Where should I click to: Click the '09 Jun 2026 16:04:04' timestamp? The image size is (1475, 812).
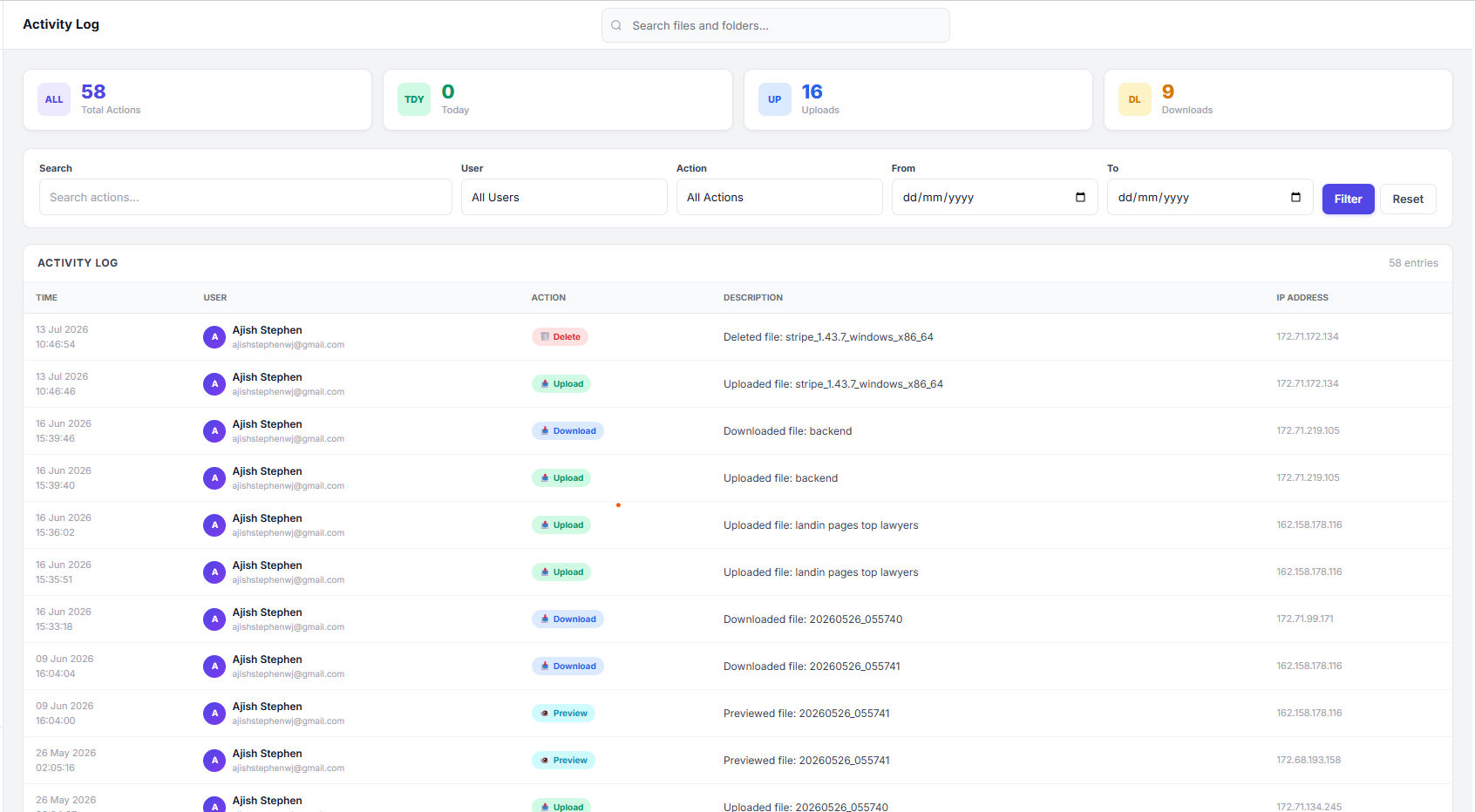pos(65,666)
